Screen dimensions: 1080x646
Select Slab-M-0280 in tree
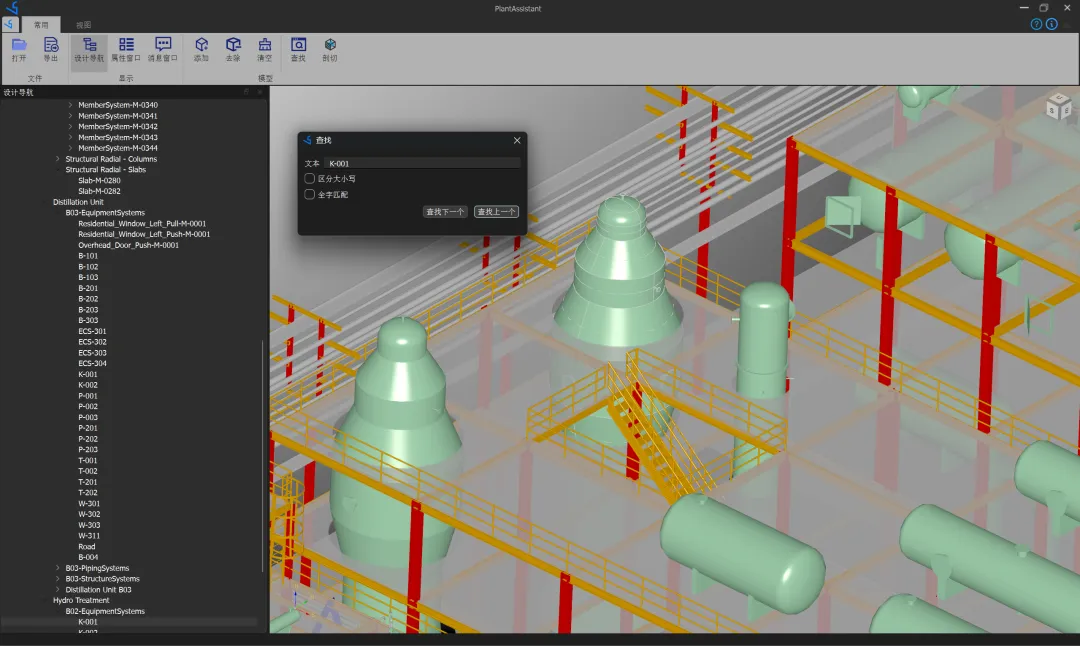(x=99, y=180)
